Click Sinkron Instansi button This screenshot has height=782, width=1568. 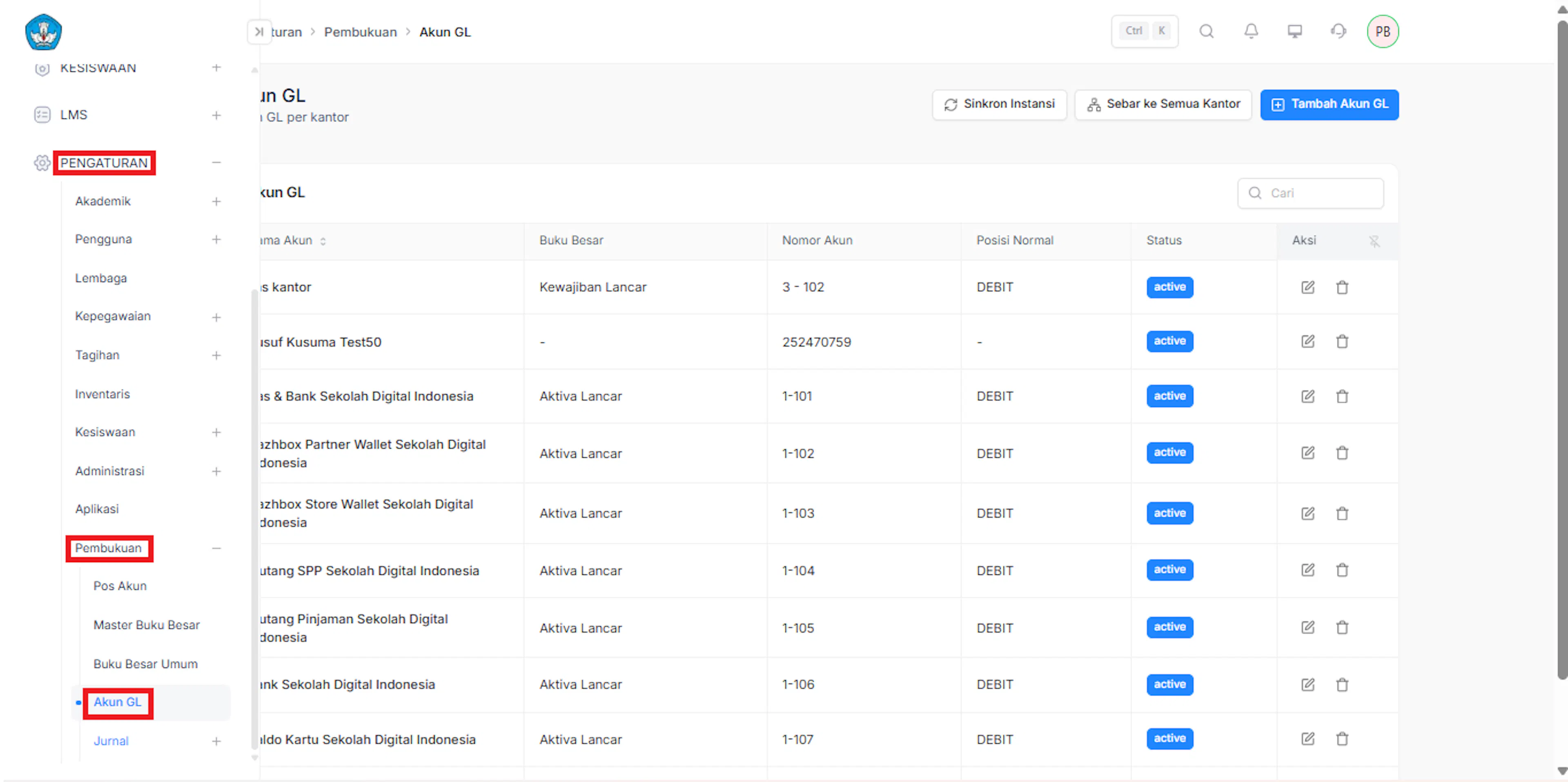coord(999,105)
